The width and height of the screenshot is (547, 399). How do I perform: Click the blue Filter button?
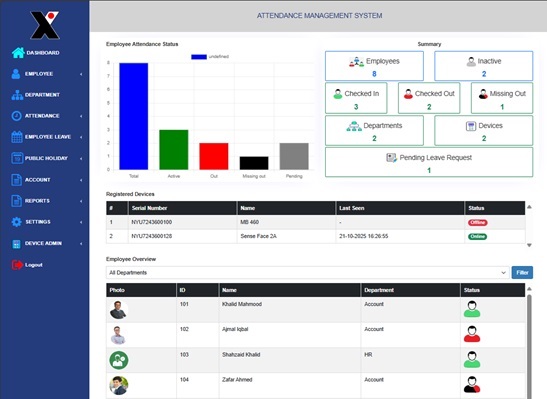click(x=522, y=273)
